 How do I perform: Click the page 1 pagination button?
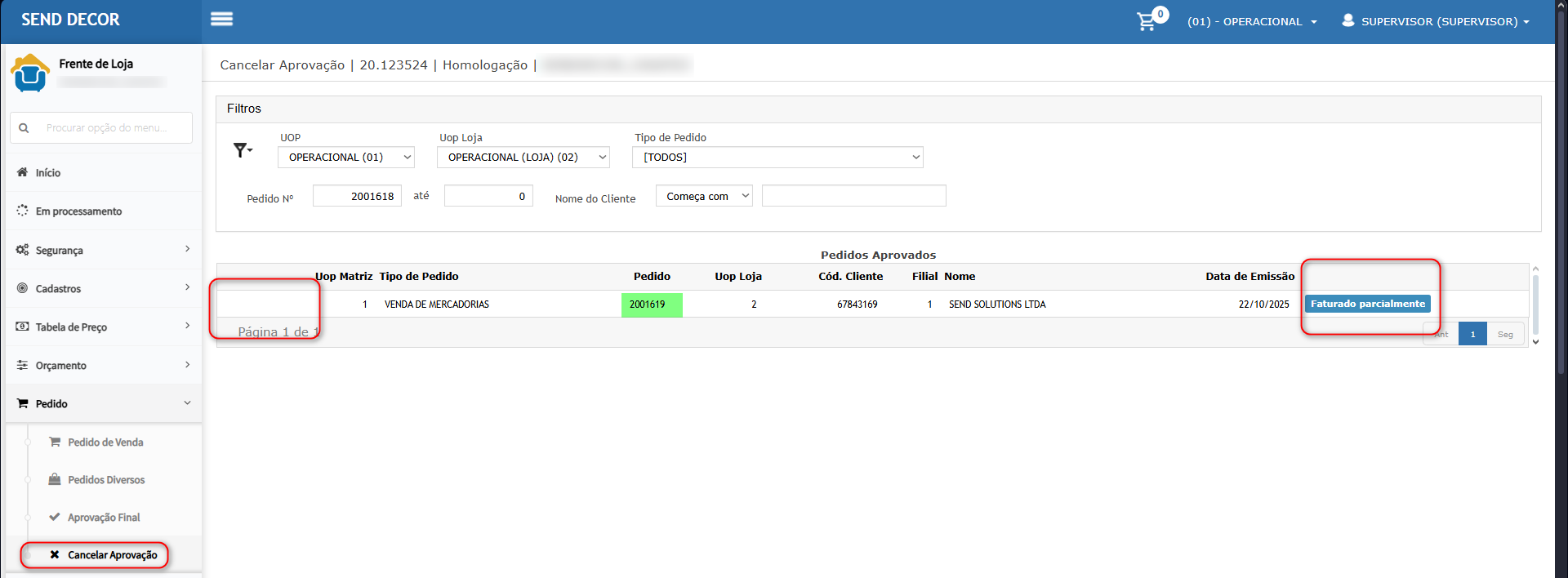[1472, 334]
